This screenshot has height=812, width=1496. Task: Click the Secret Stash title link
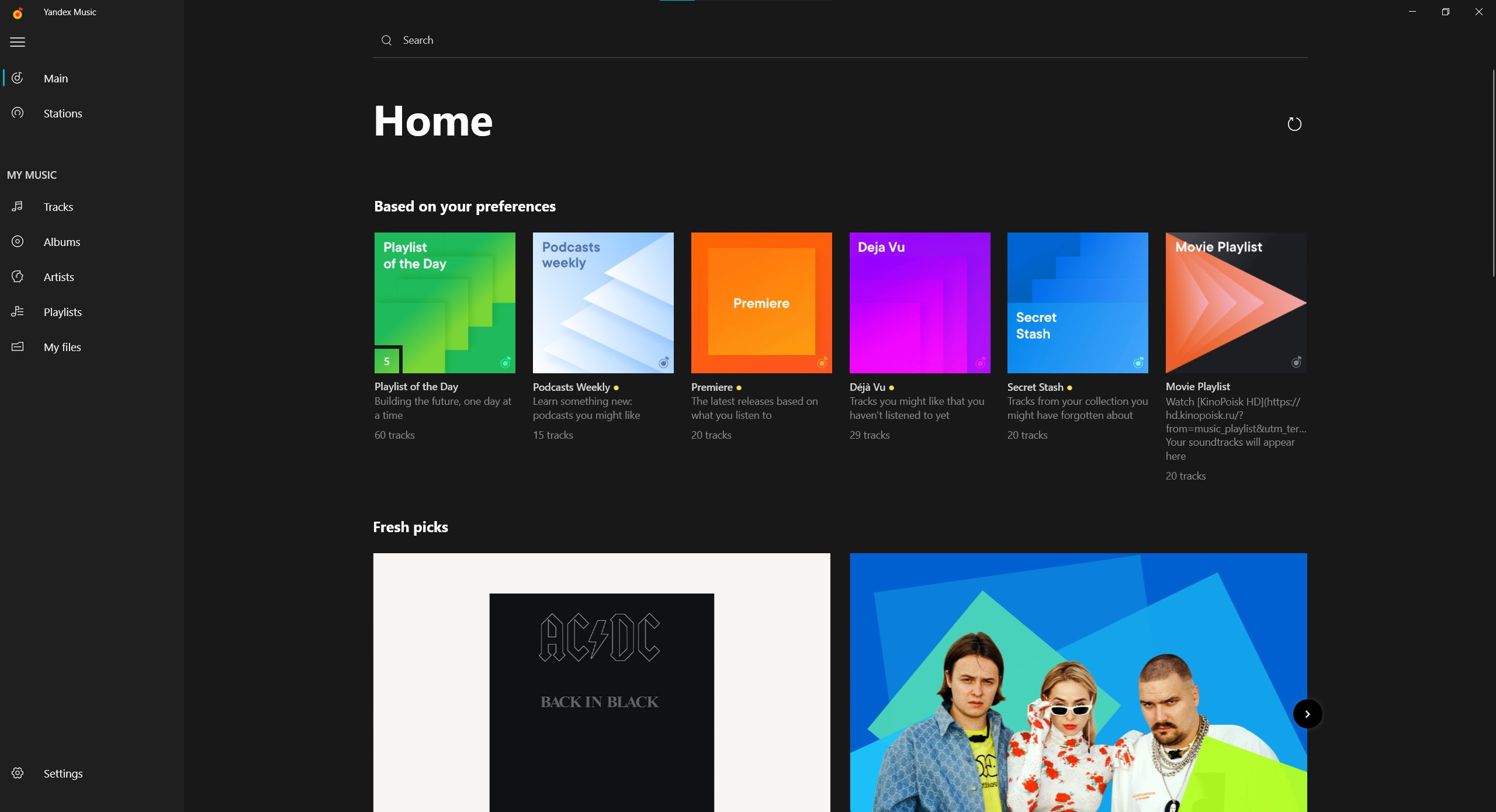pos(1035,387)
